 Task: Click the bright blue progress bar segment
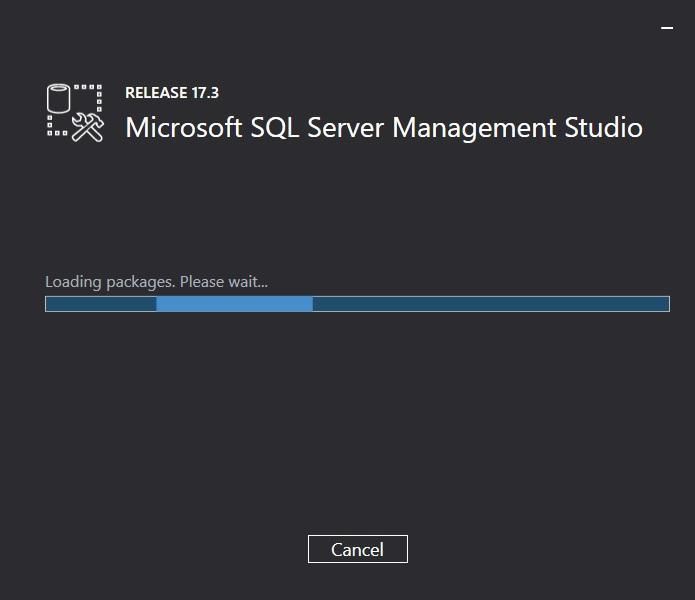point(234,304)
